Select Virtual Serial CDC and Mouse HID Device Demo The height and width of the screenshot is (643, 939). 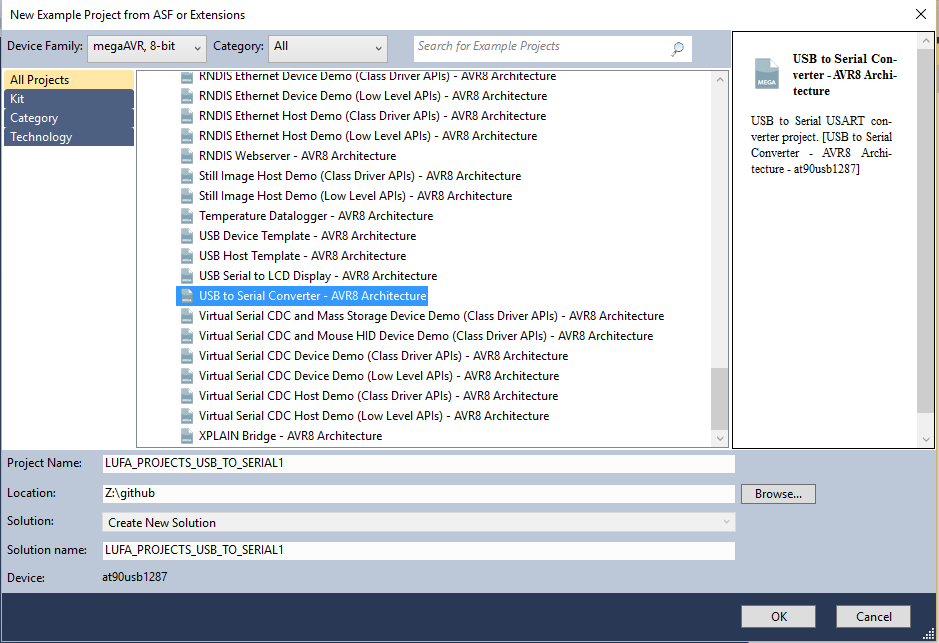click(x=426, y=336)
